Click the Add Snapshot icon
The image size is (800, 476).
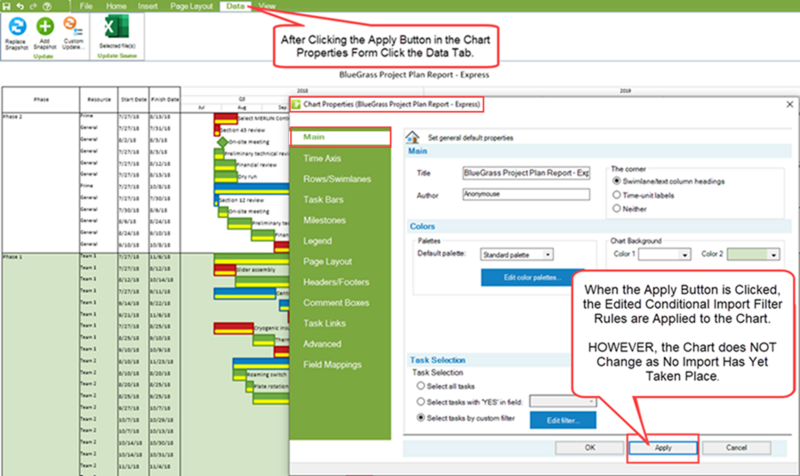45,26
